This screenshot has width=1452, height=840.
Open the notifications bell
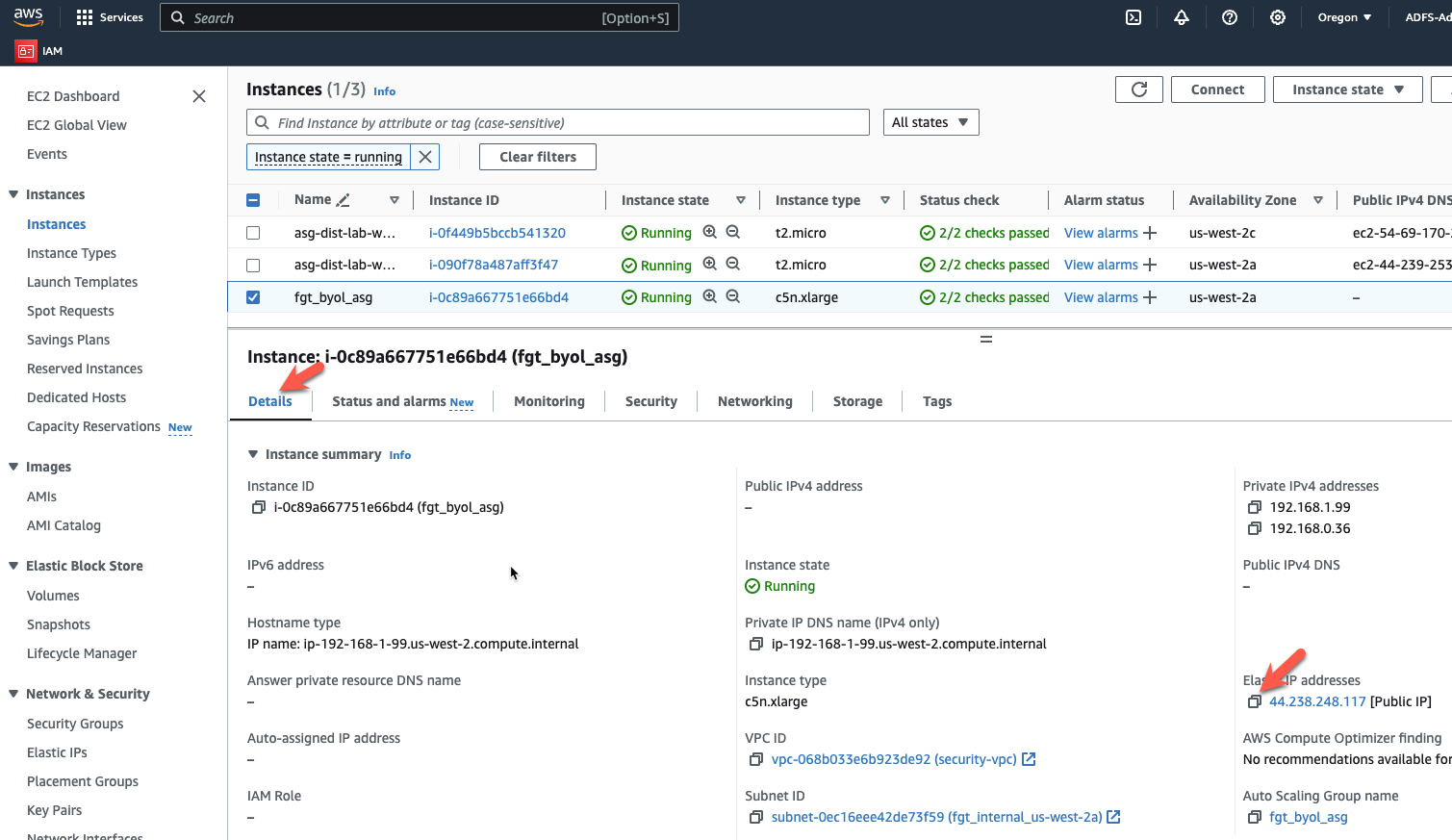(1182, 17)
